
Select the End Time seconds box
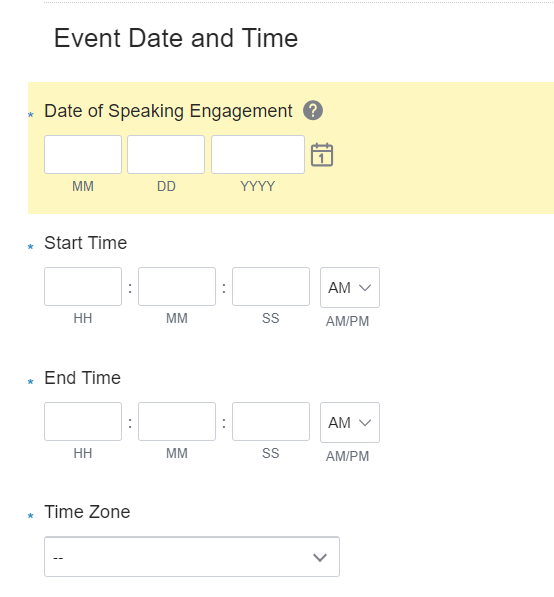click(271, 421)
